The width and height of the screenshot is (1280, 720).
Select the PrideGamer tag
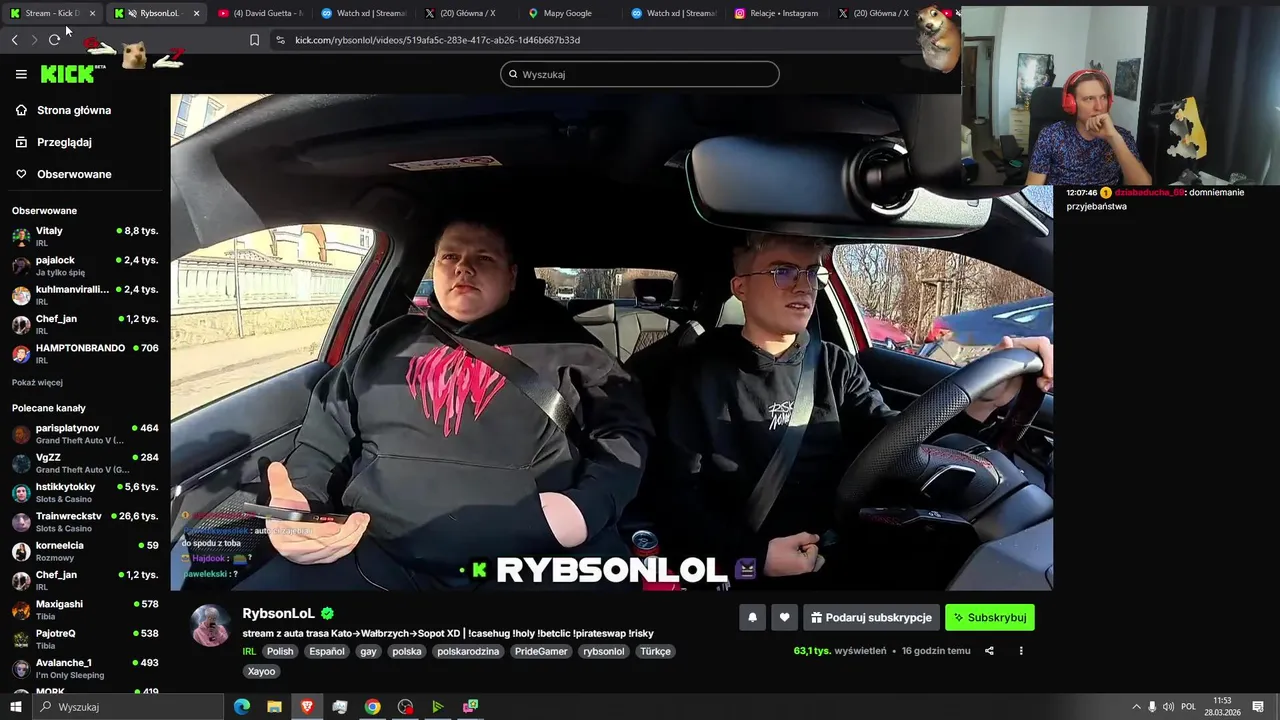point(541,651)
